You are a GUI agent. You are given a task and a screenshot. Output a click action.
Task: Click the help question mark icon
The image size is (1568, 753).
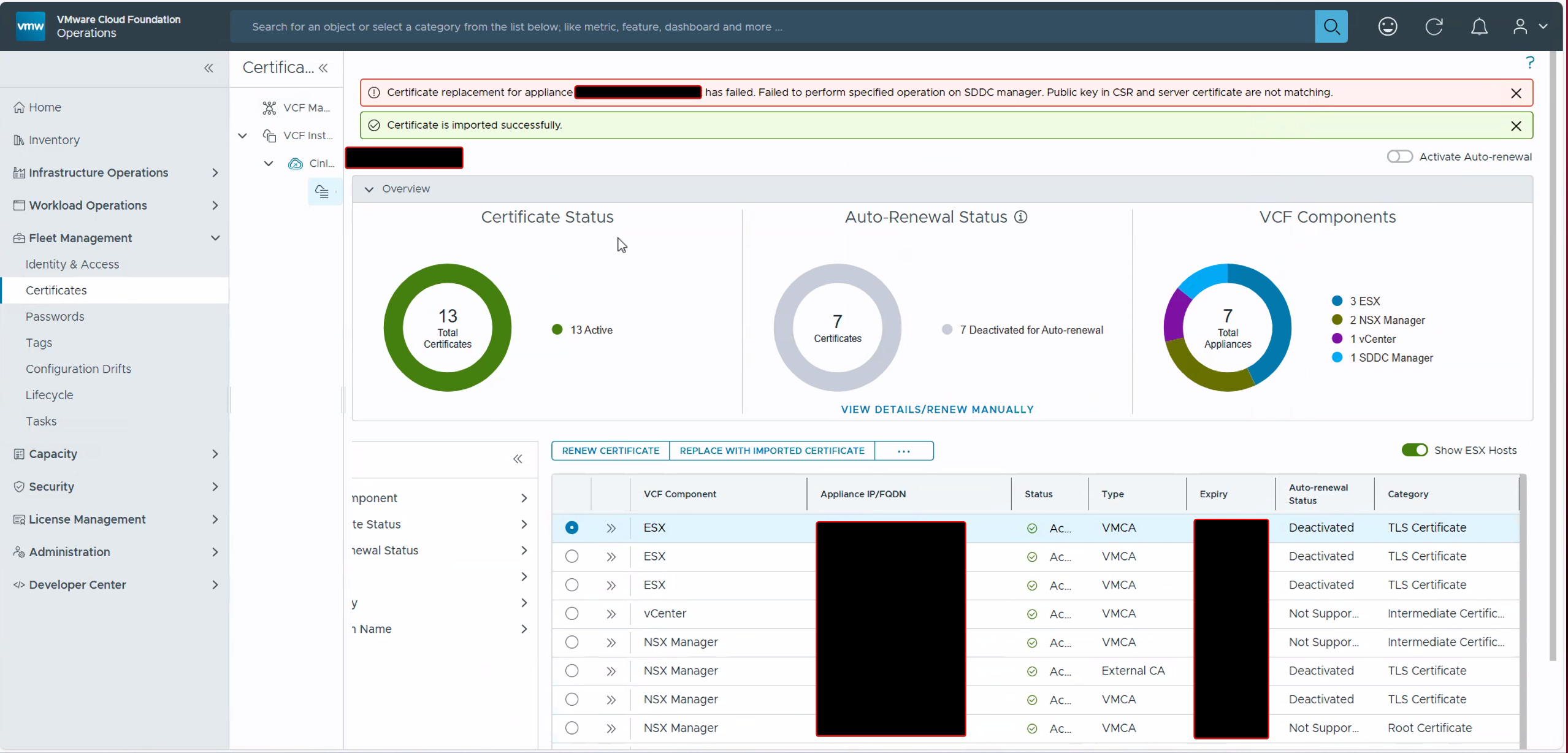[x=1529, y=63]
